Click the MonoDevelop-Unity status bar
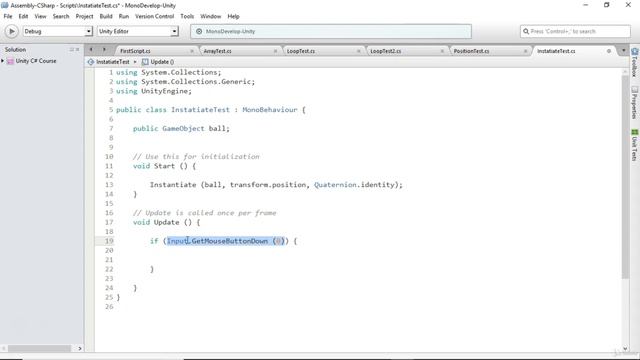 pyautogui.click(x=331, y=31)
